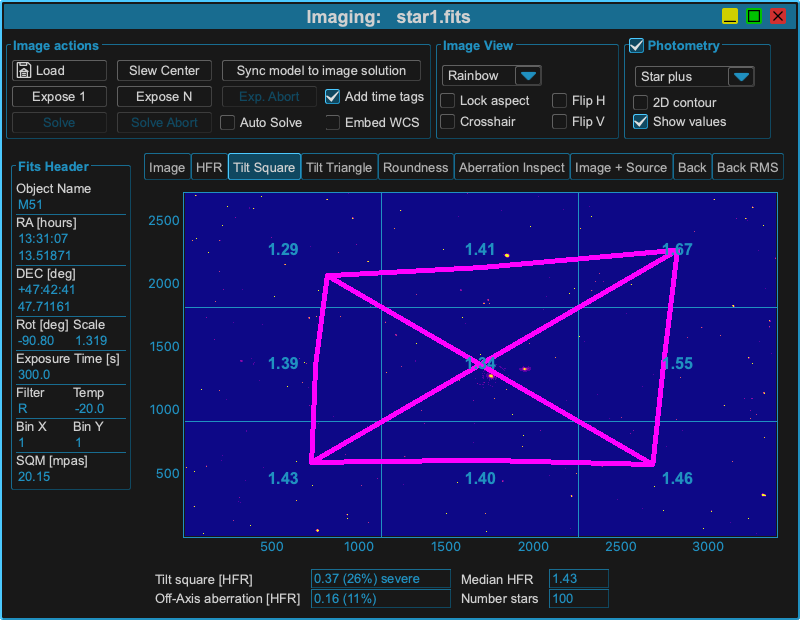Enable Flip H checkbox
Screen dimensions: 800x620
pos(559,101)
